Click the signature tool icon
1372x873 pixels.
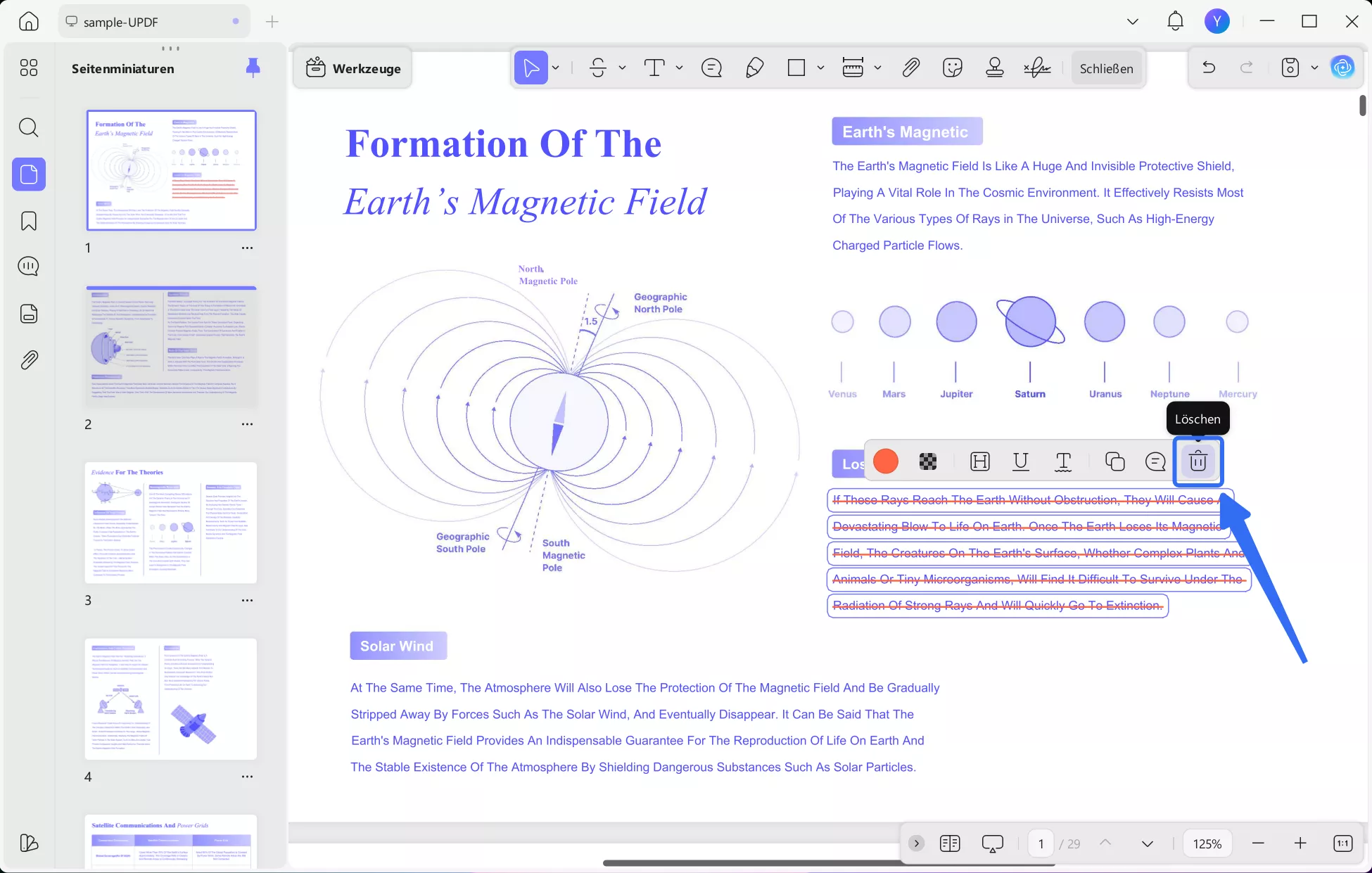click(1036, 68)
